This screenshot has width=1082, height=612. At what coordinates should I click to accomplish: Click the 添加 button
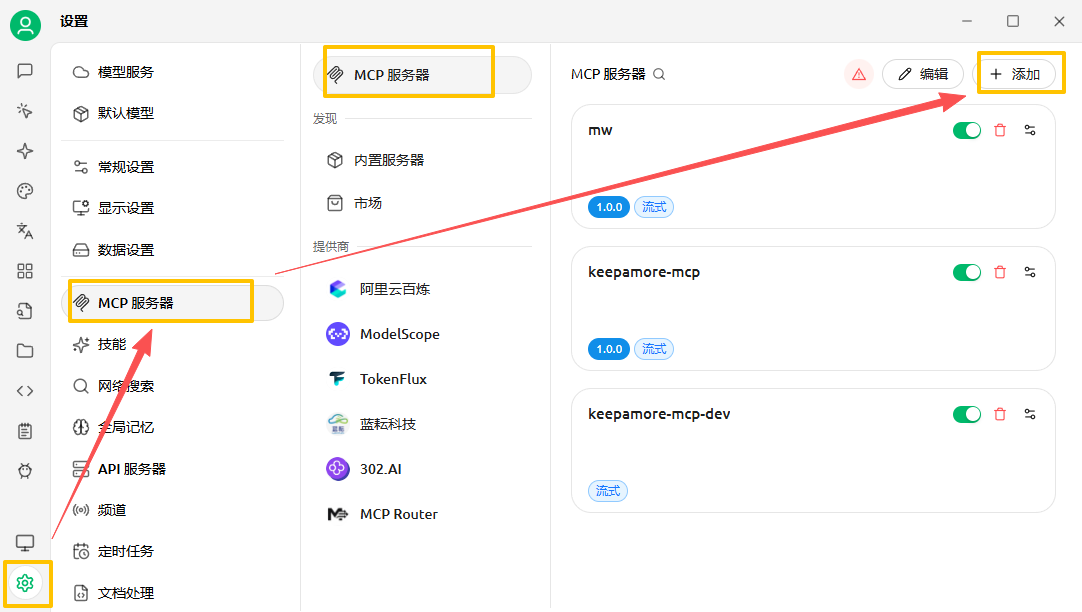point(1015,75)
